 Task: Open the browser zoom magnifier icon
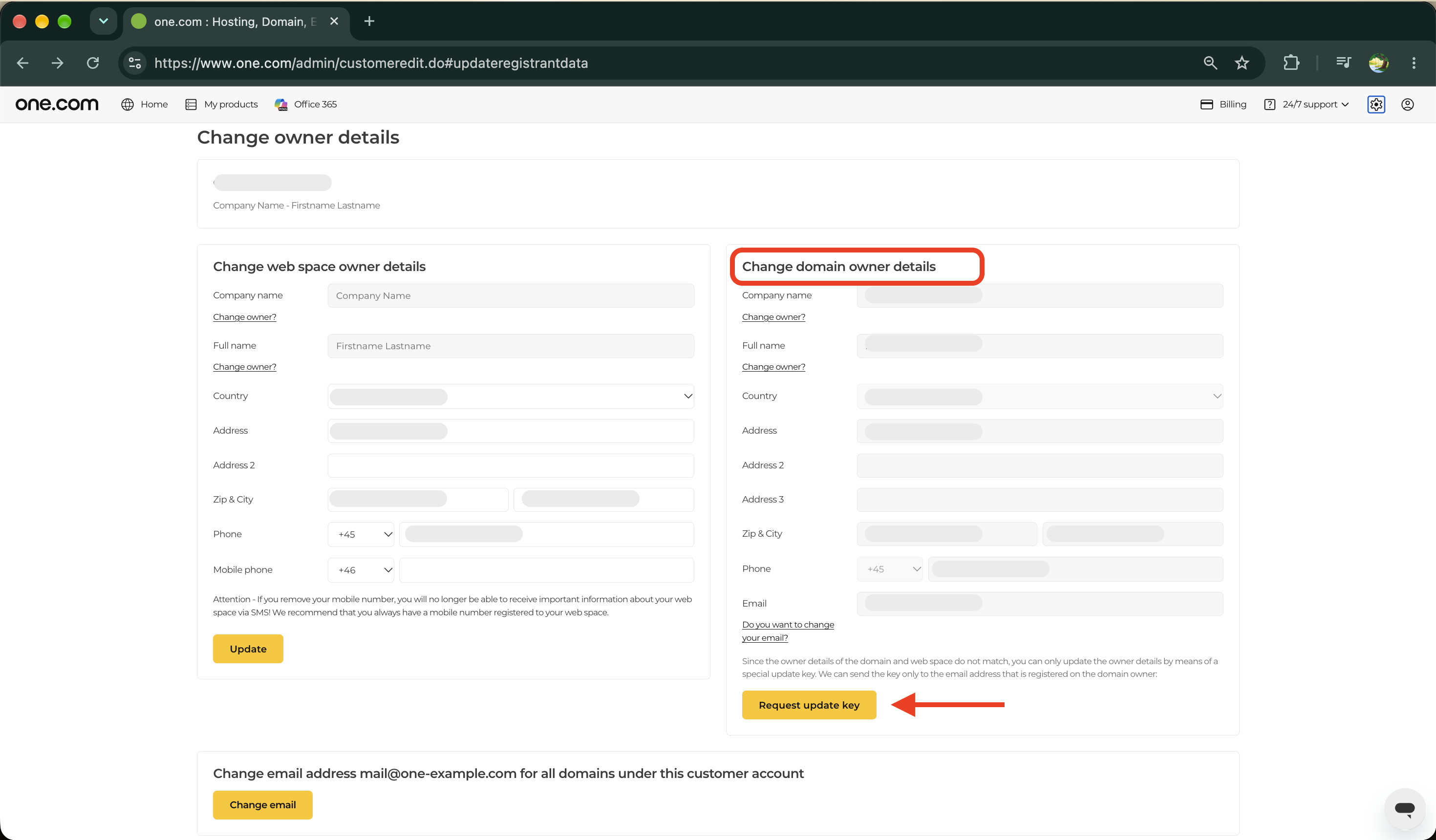click(1210, 63)
